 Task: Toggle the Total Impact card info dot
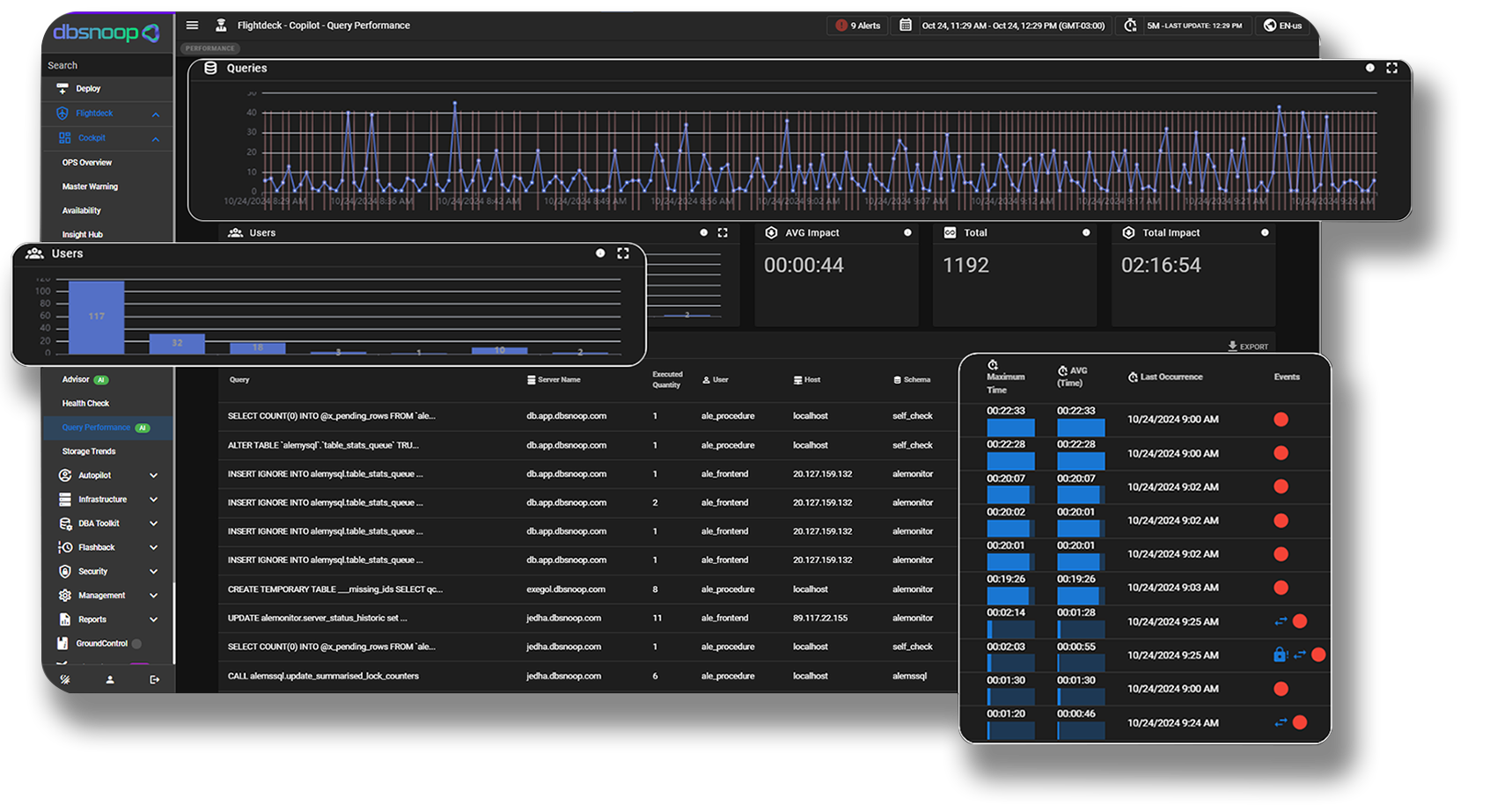coord(1265,233)
